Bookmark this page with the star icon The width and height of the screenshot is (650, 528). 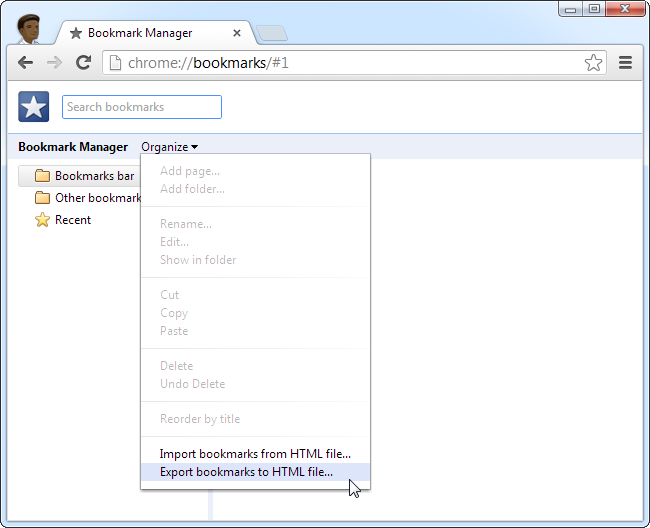pyautogui.click(x=593, y=63)
